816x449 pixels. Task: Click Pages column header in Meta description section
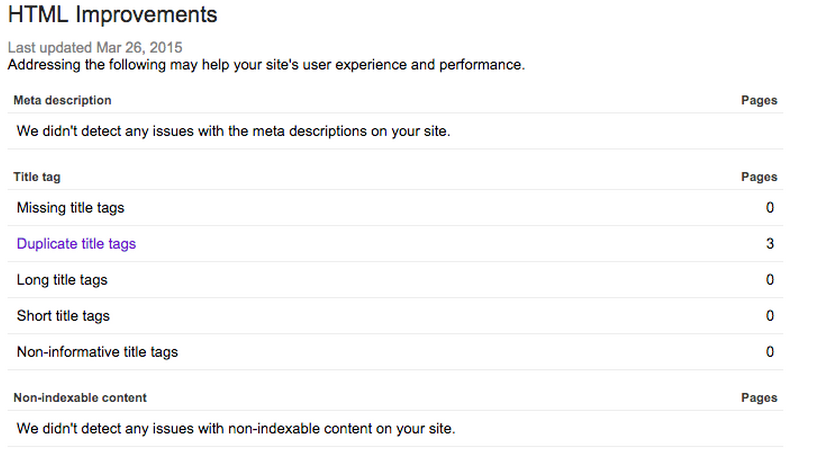759,101
